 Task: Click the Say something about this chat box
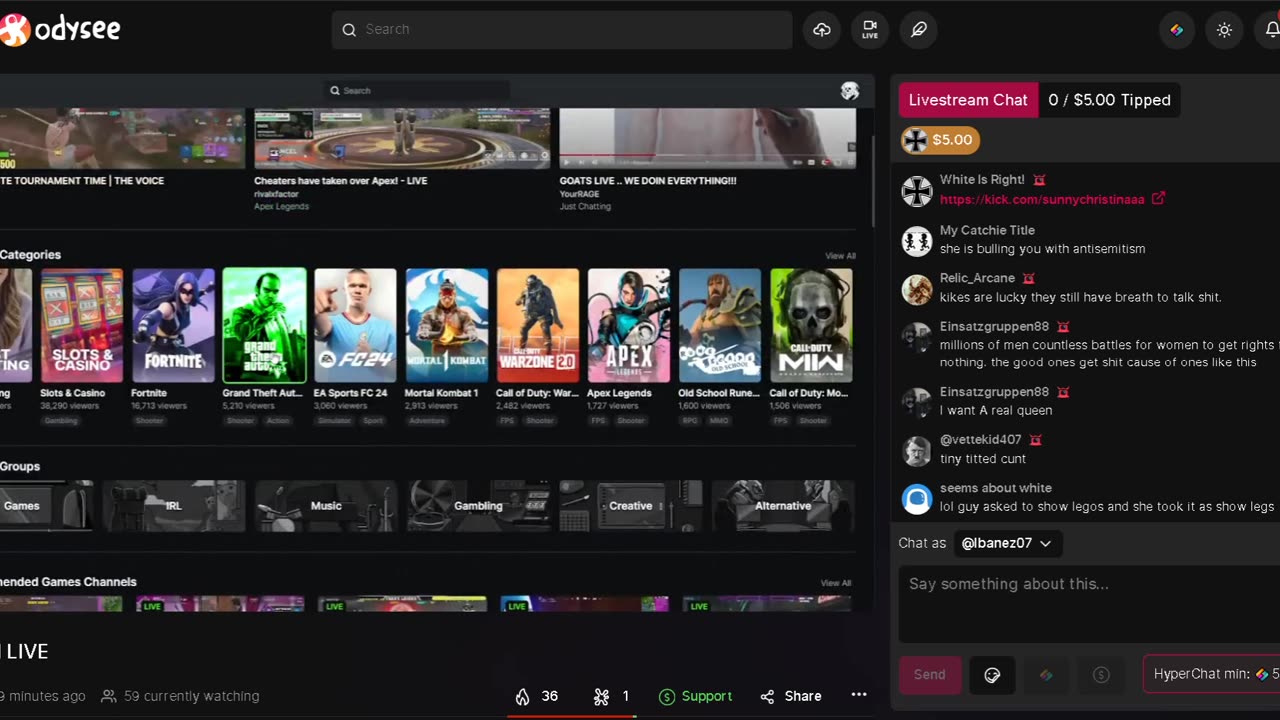coord(1089,604)
